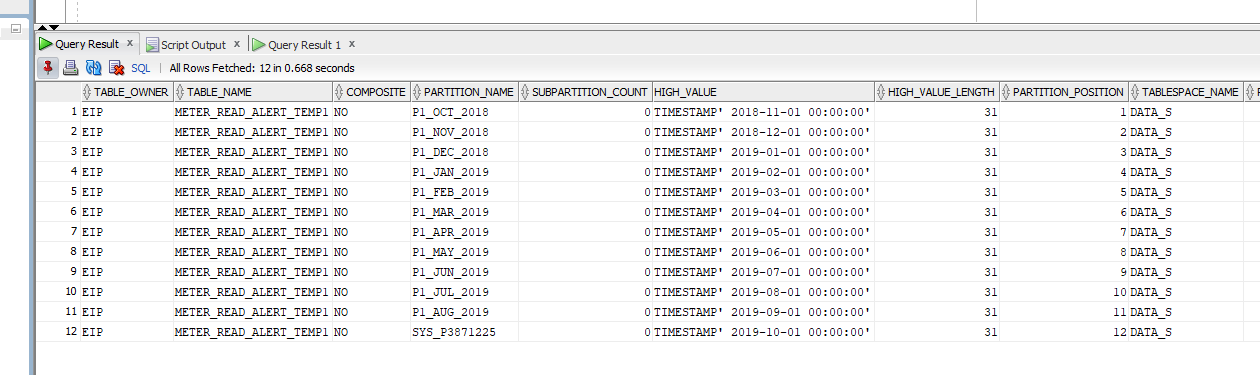Viewport: 1260px width, 375px height.
Task: Select partition cell P1_JUL_2019
Action: (464, 292)
